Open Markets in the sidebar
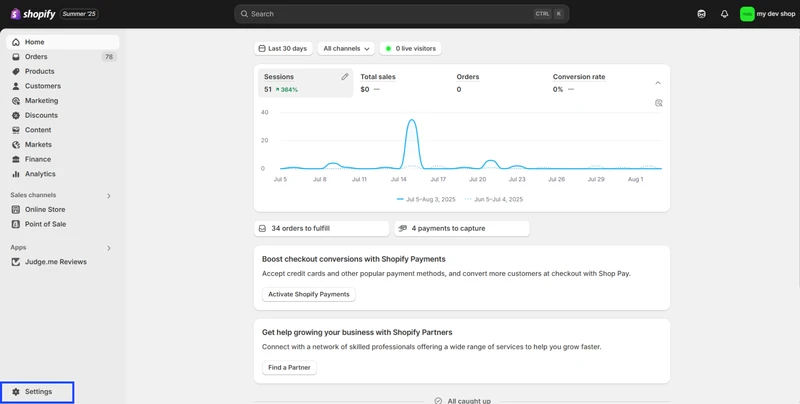 coord(63,144)
